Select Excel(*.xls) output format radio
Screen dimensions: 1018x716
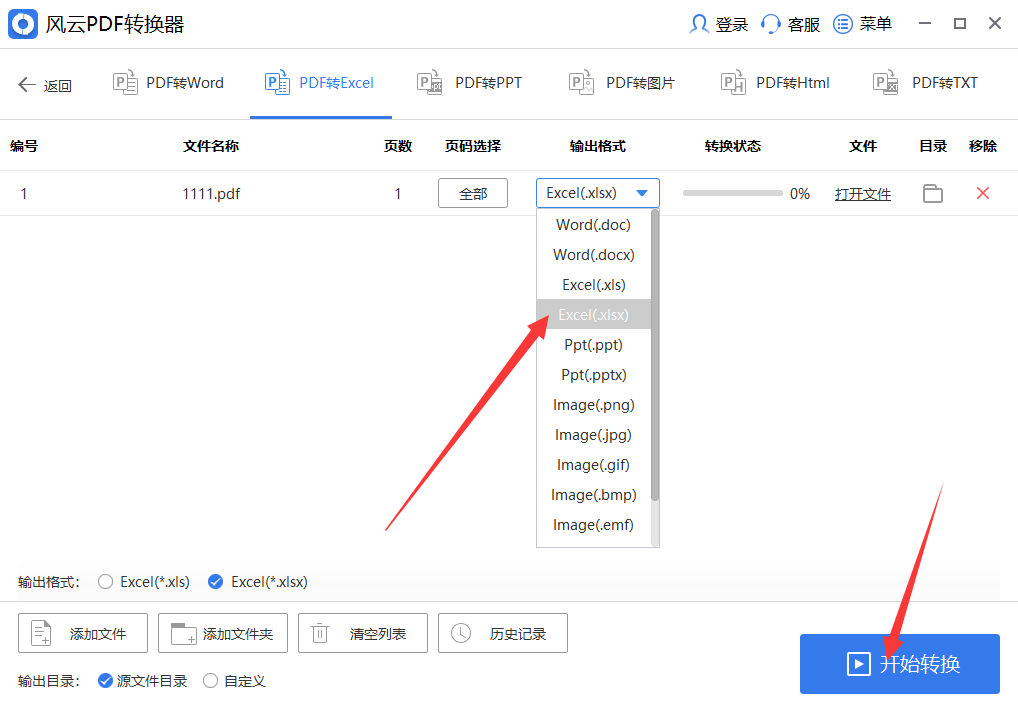pos(105,582)
